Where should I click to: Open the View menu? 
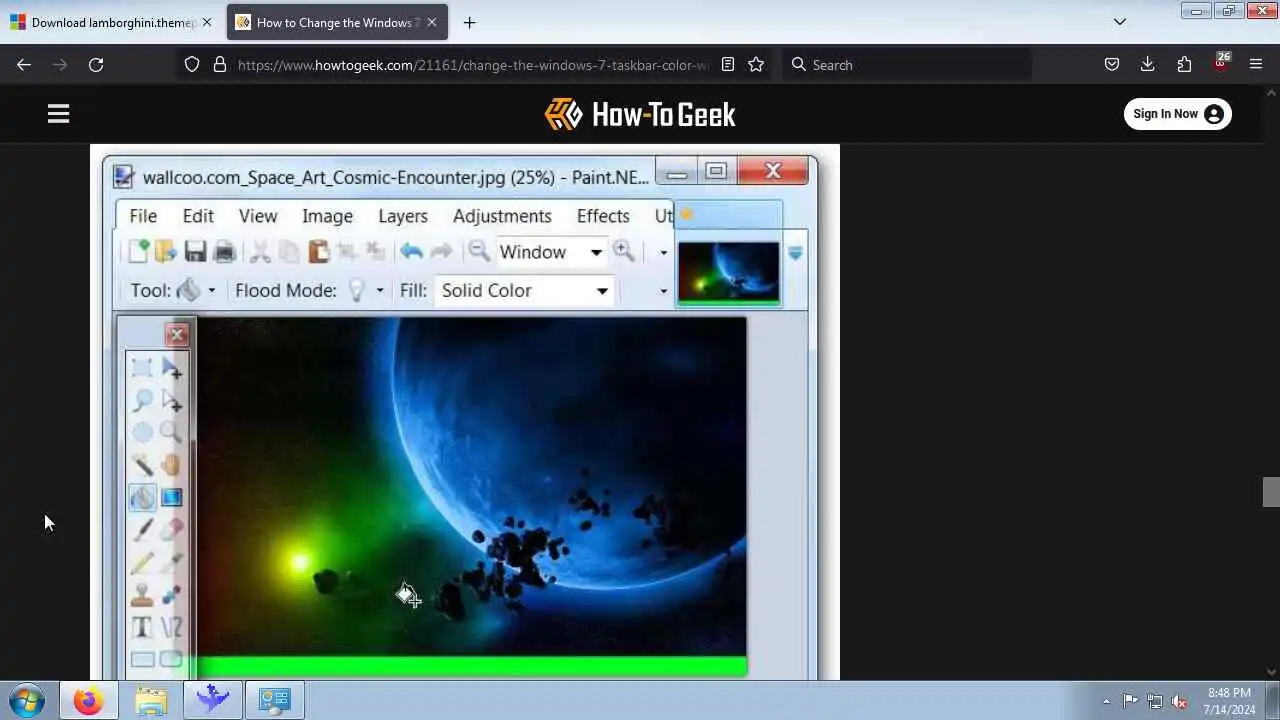(x=258, y=216)
